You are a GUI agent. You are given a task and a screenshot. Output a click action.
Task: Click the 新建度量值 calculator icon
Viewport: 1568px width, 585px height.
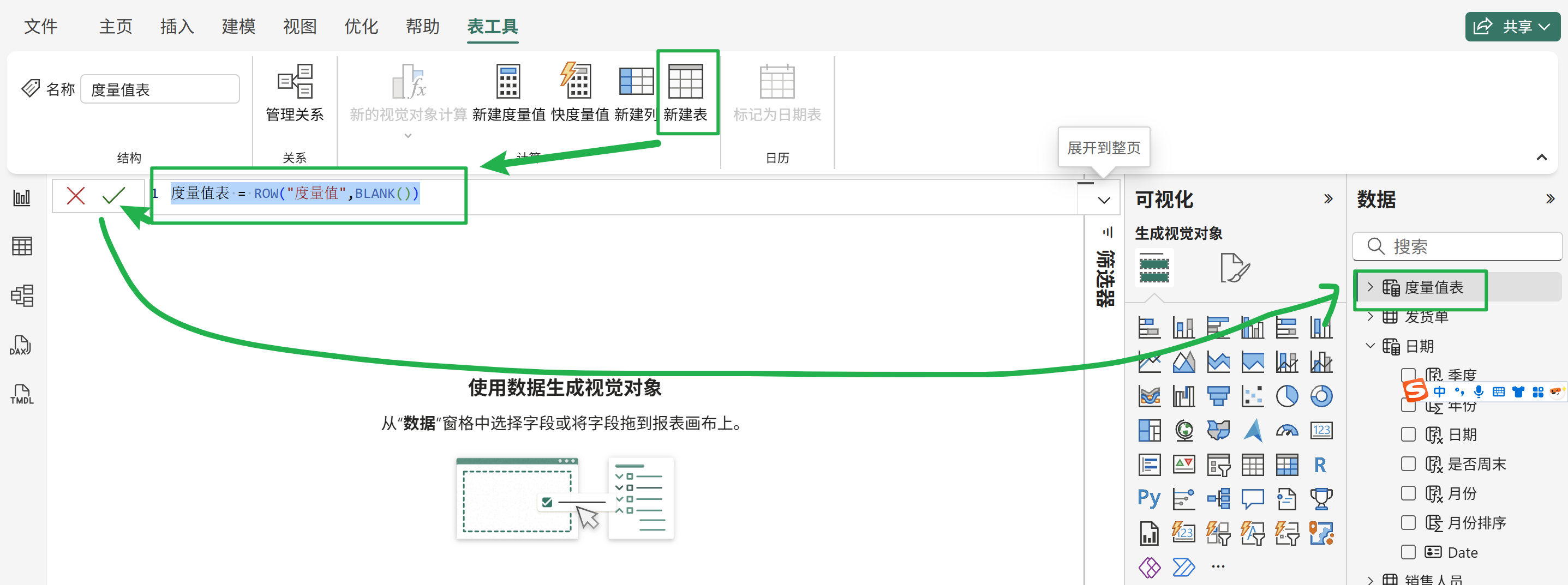coord(507,81)
